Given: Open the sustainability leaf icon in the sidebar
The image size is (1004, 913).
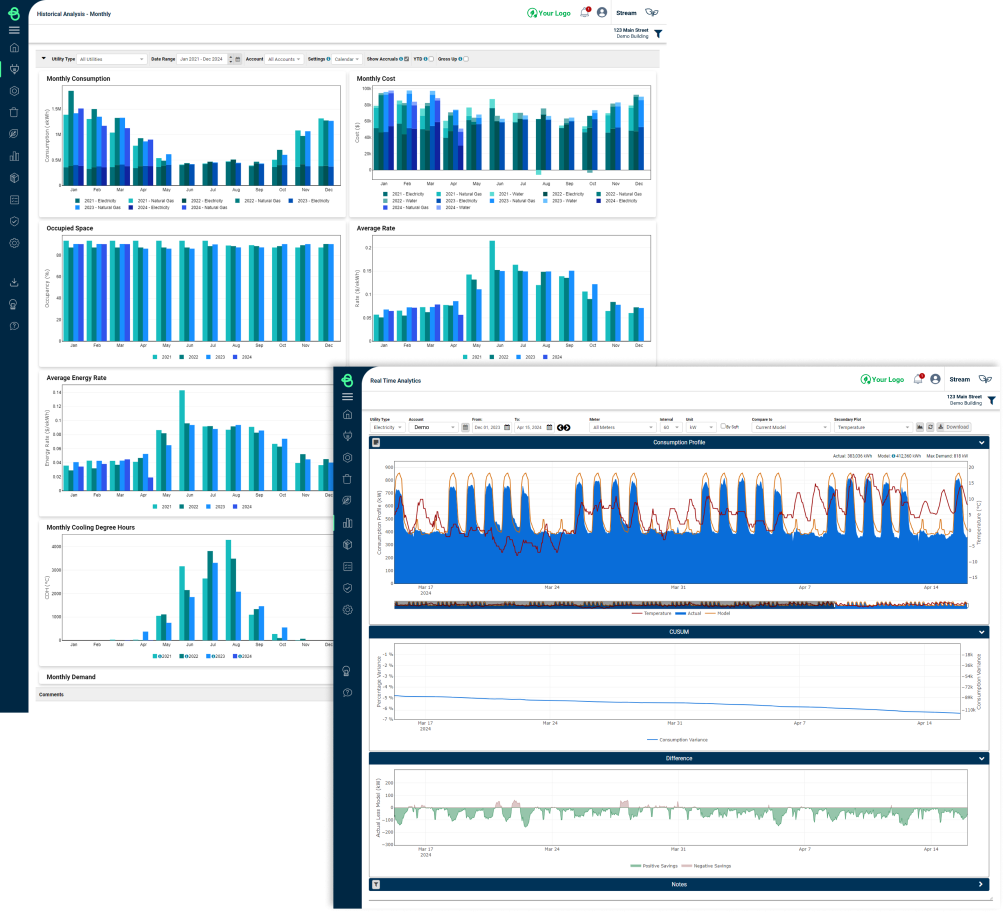Looking at the screenshot, I should (x=14, y=135).
